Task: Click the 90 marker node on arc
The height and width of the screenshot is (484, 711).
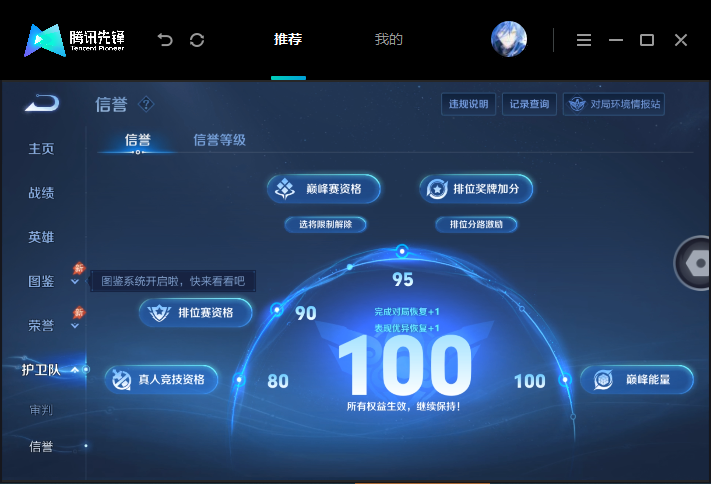Action: (277, 310)
